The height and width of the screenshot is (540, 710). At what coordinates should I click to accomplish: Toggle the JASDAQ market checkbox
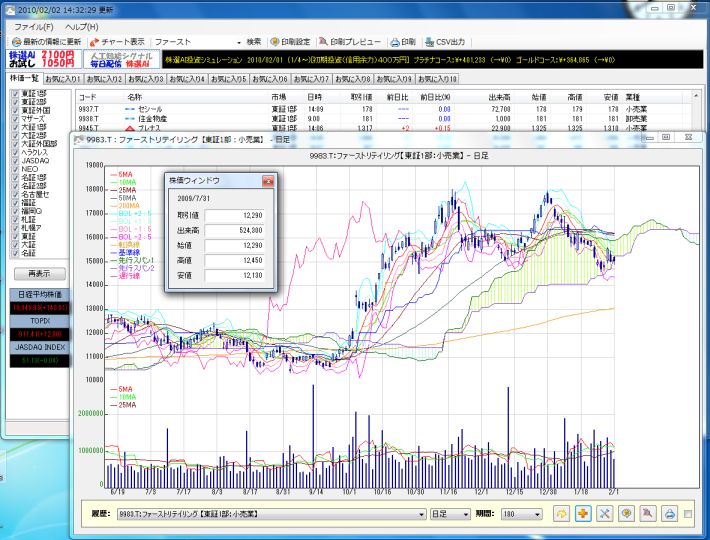coord(14,160)
